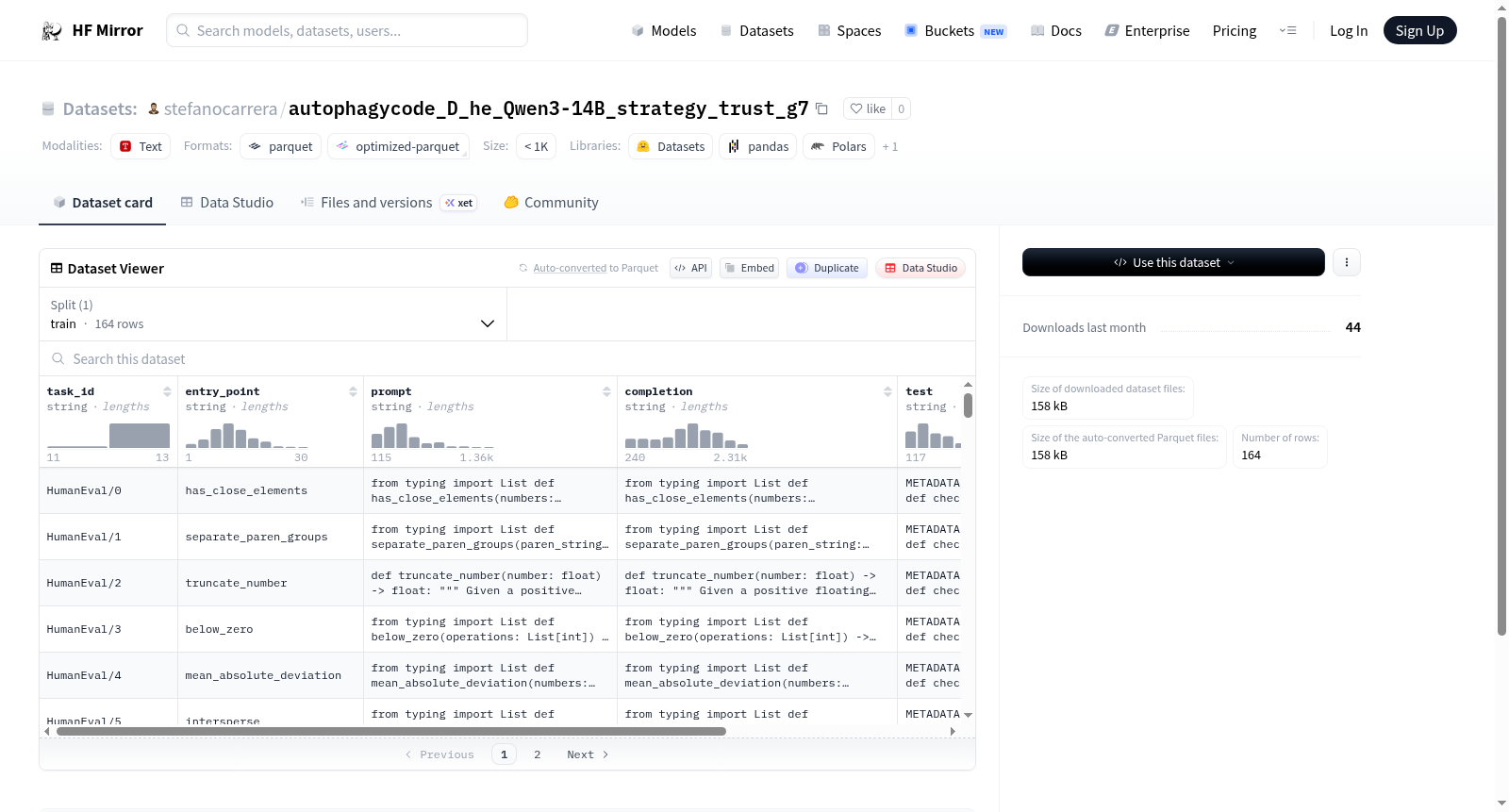The width and height of the screenshot is (1509, 812).
Task: Click the < 1K size tag
Action: point(536,146)
